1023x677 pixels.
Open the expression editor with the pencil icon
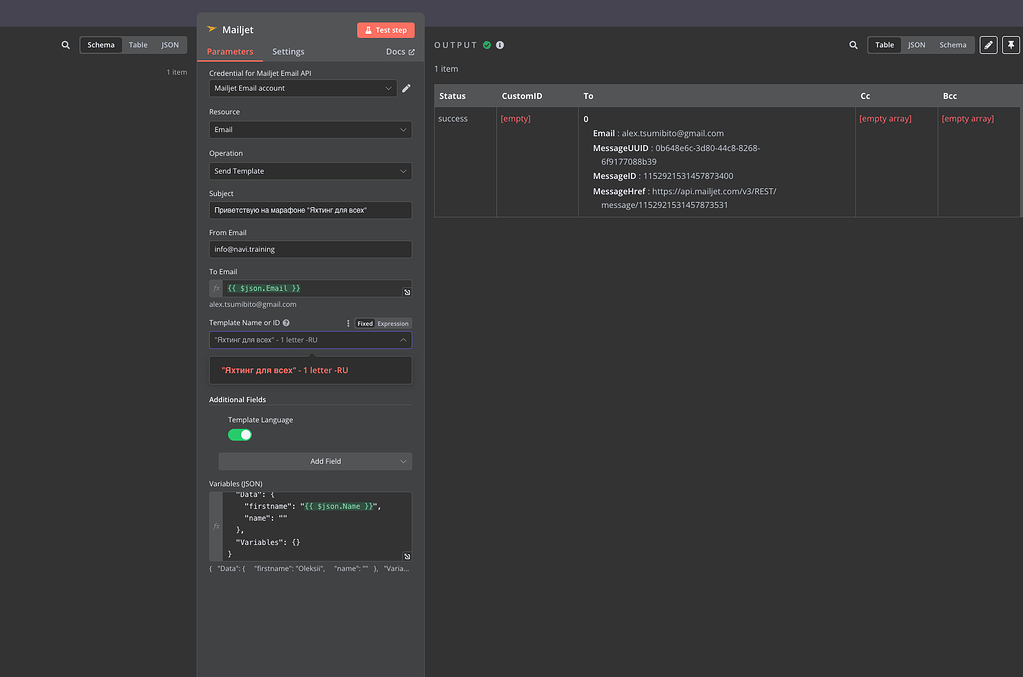coord(986,44)
